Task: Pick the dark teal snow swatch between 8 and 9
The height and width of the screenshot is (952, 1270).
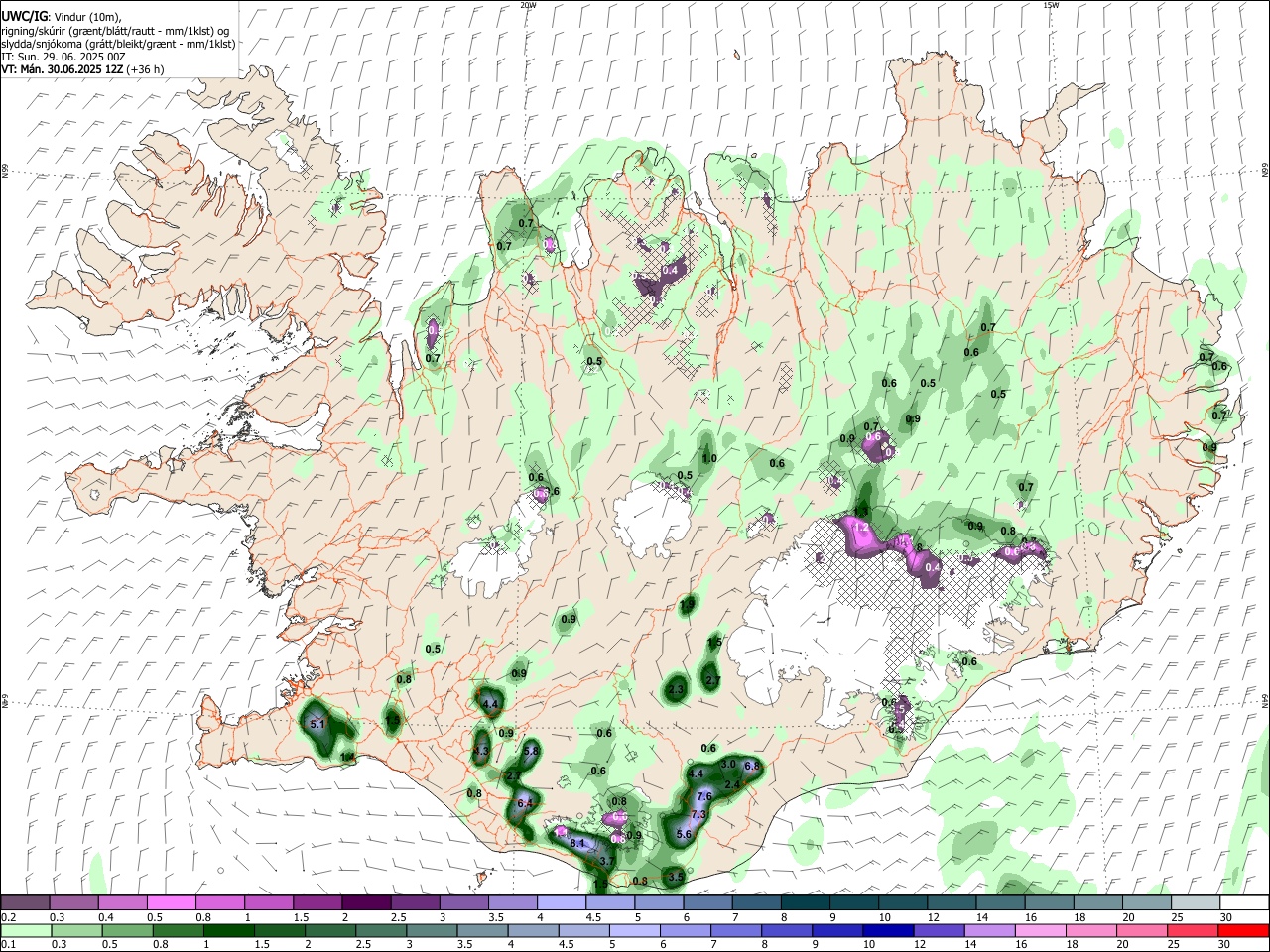Action: (806, 902)
